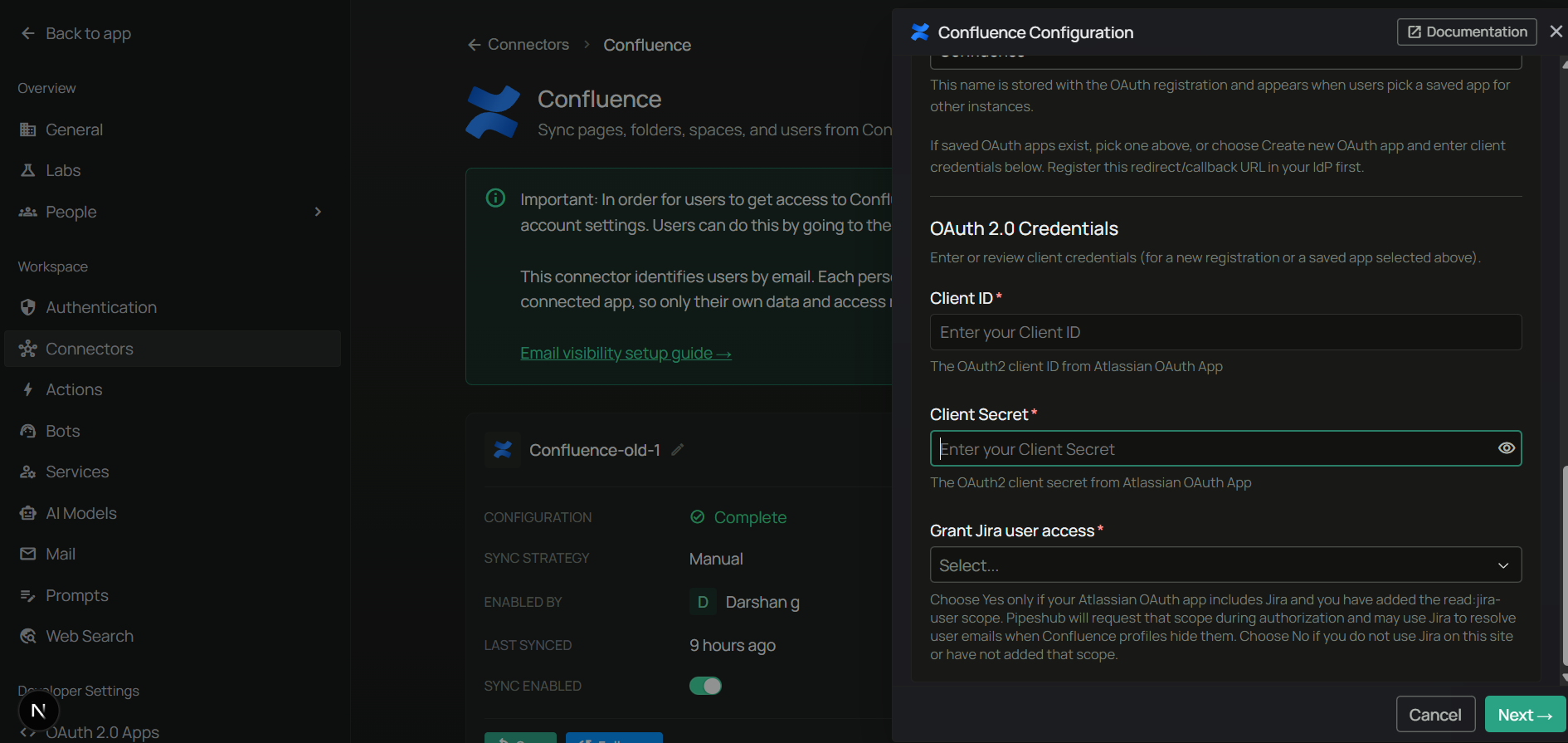Image resolution: width=1568 pixels, height=743 pixels.
Task: Click the Cancel button
Action: 1435,714
